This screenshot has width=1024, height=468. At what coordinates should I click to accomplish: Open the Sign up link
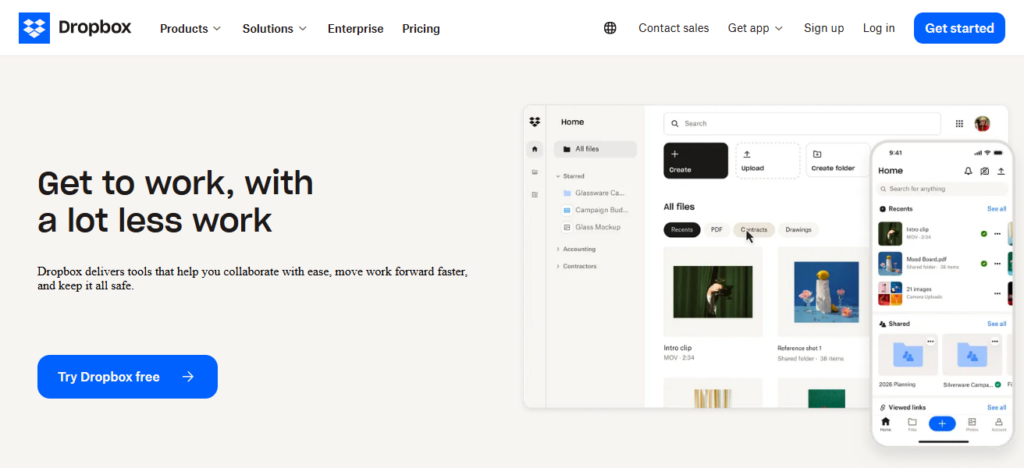coord(824,28)
